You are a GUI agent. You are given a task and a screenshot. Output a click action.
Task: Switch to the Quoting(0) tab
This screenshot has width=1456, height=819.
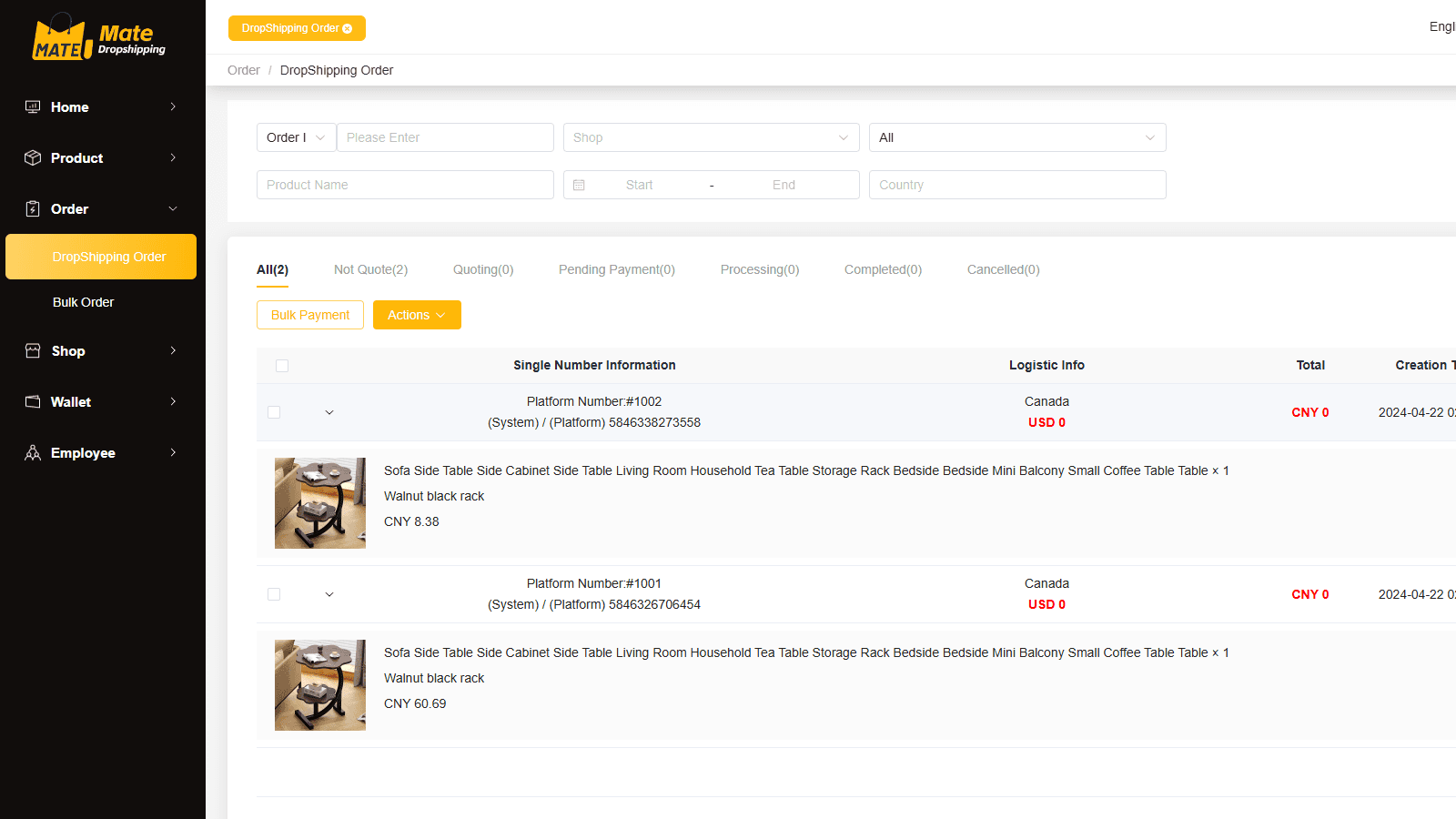coord(483,269)
